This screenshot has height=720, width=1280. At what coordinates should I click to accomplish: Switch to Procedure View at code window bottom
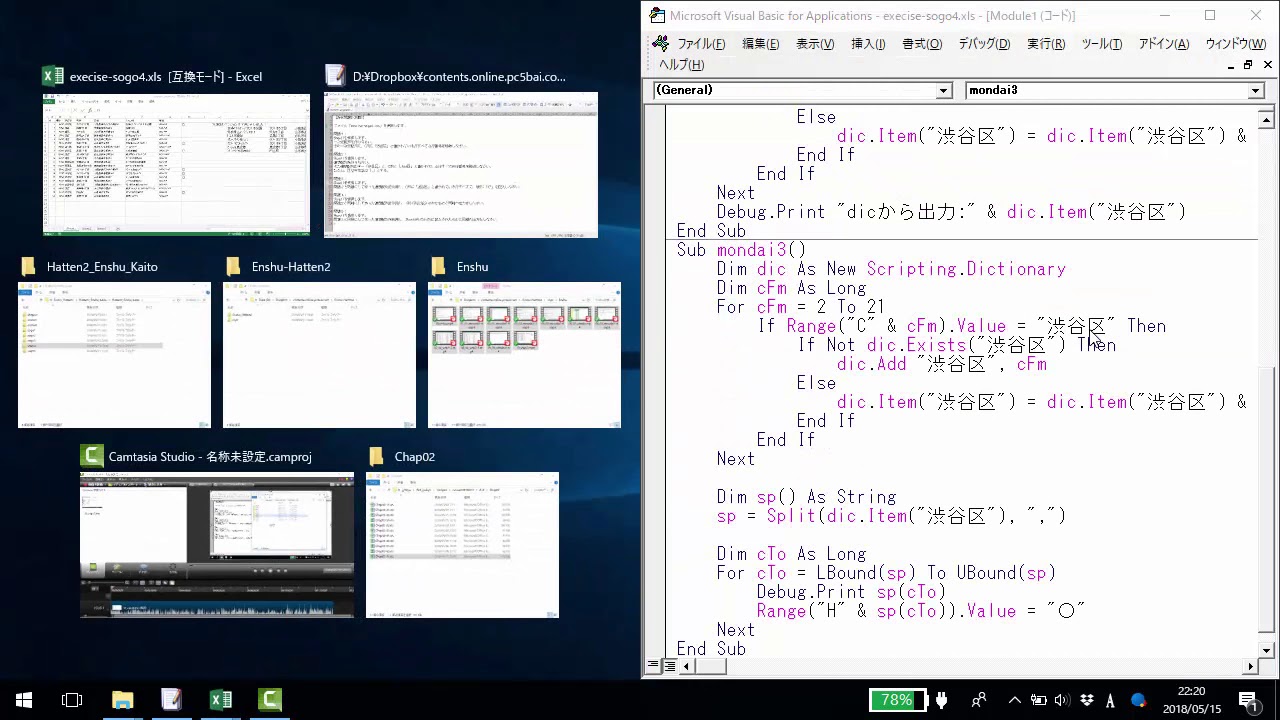pos(653,666)
